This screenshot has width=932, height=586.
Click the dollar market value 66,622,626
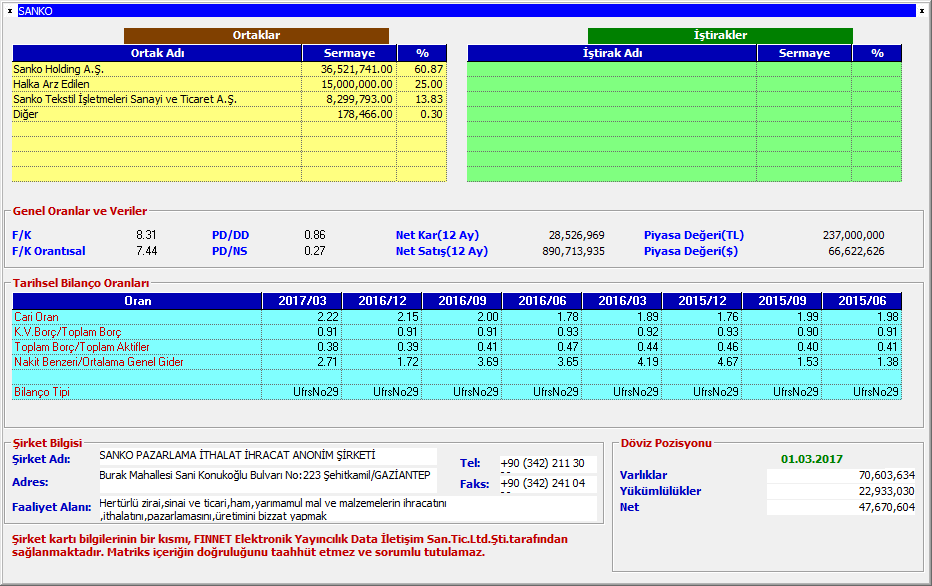pos(856,251)
